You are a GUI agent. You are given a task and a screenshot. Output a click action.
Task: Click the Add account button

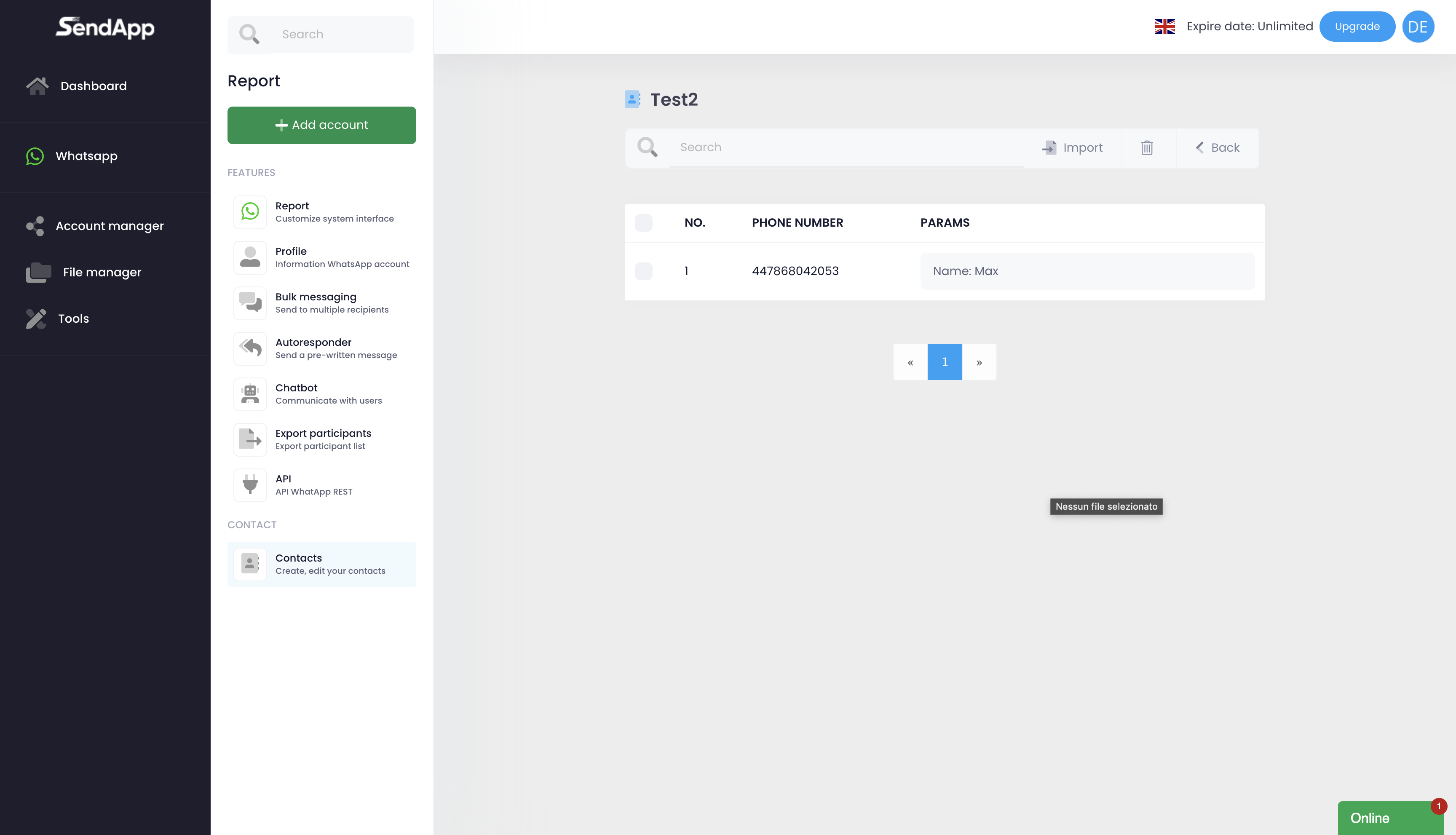321,125
